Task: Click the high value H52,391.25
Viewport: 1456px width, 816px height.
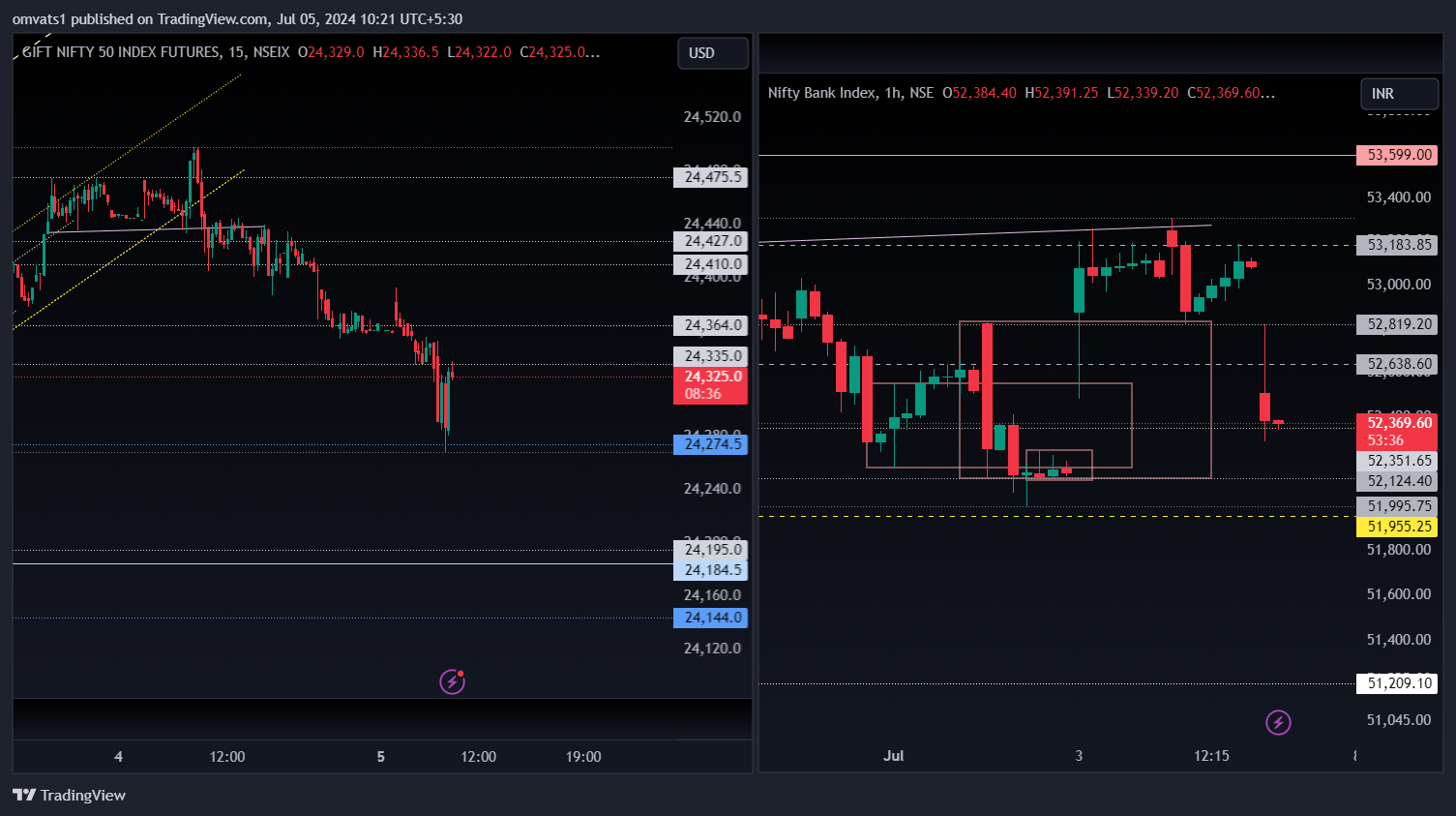Action: coord(1060,93)
